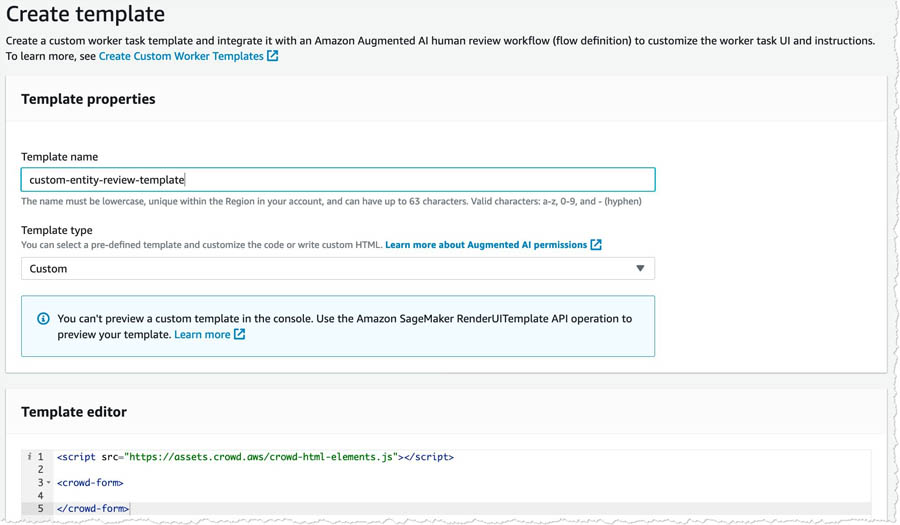Viewport: 900px width, 525px height.
Task: Select line number 4 in editor gutter
Action: [40, 495]
